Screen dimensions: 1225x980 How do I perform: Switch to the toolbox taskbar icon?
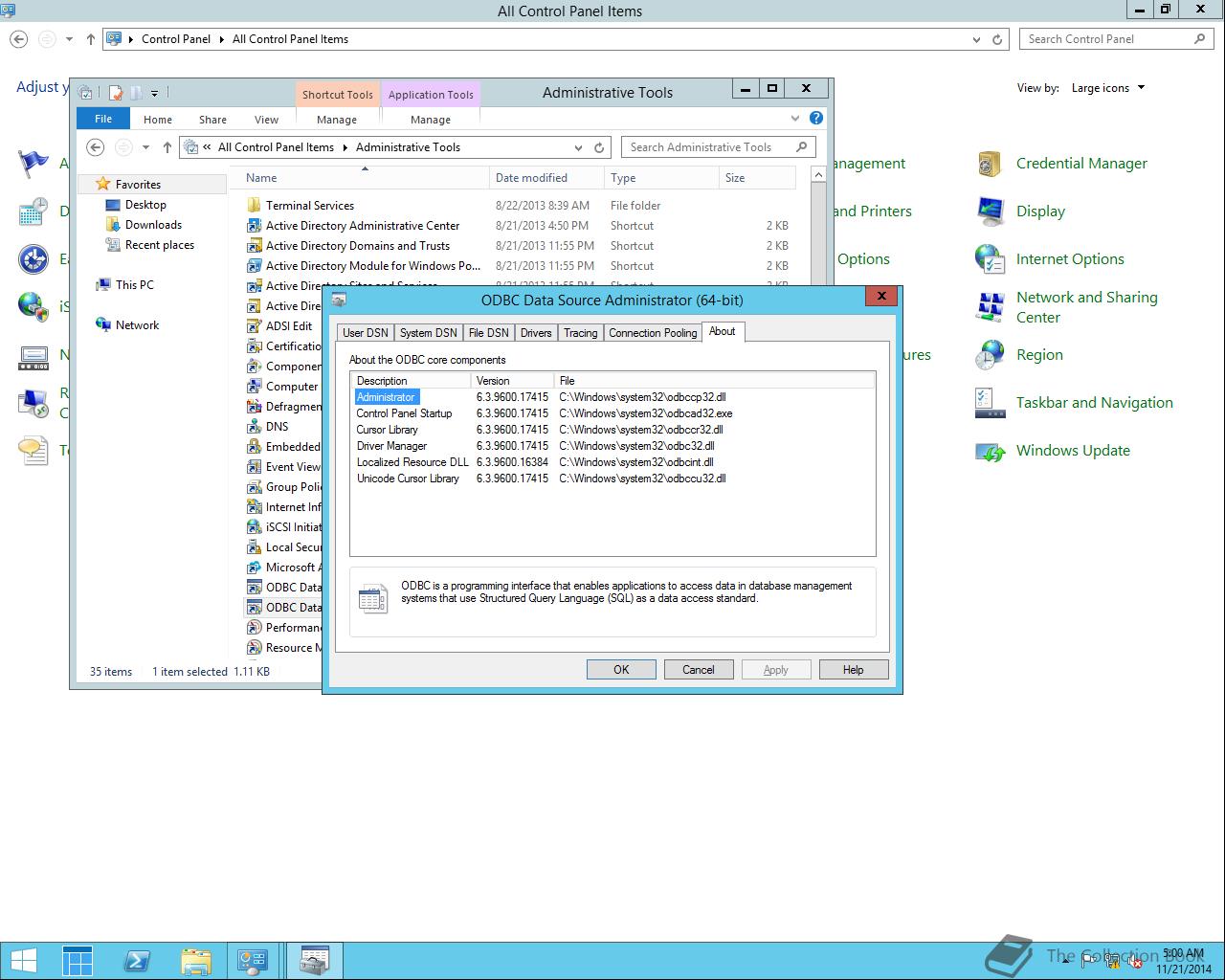[x=314, y=961]
